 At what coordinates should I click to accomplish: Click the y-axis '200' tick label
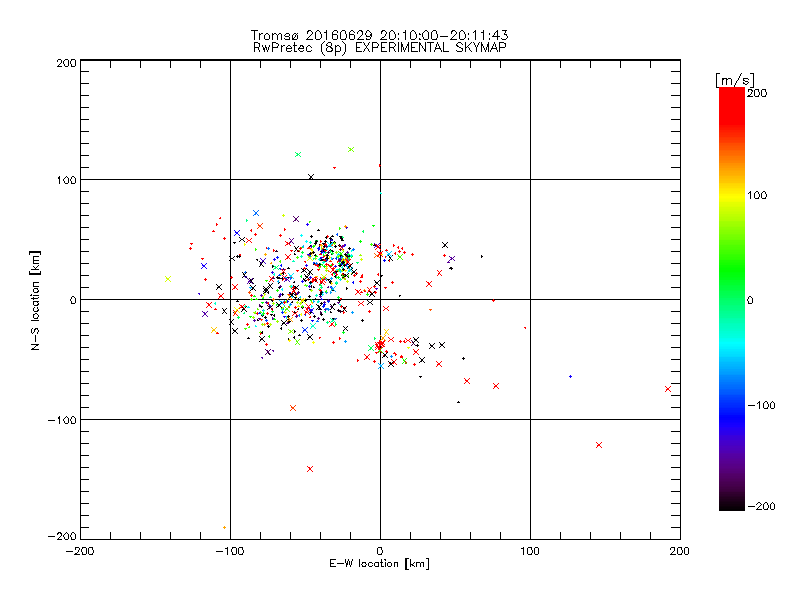click(66, 63)
